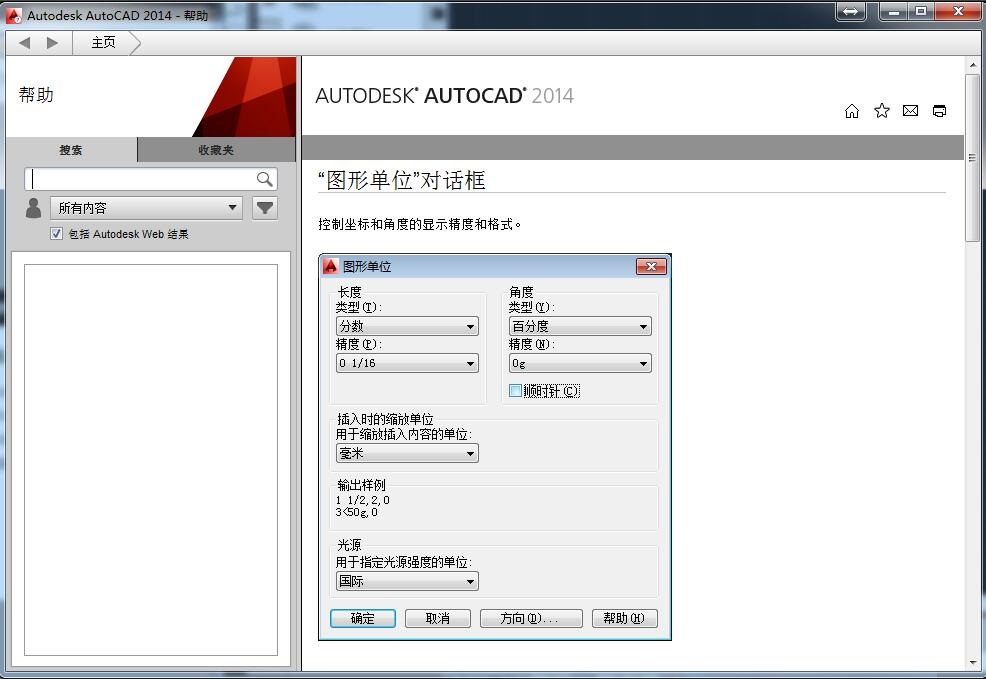
Task: Toggle the 顺时针 checkbox
Action: [x=515, y=390]
